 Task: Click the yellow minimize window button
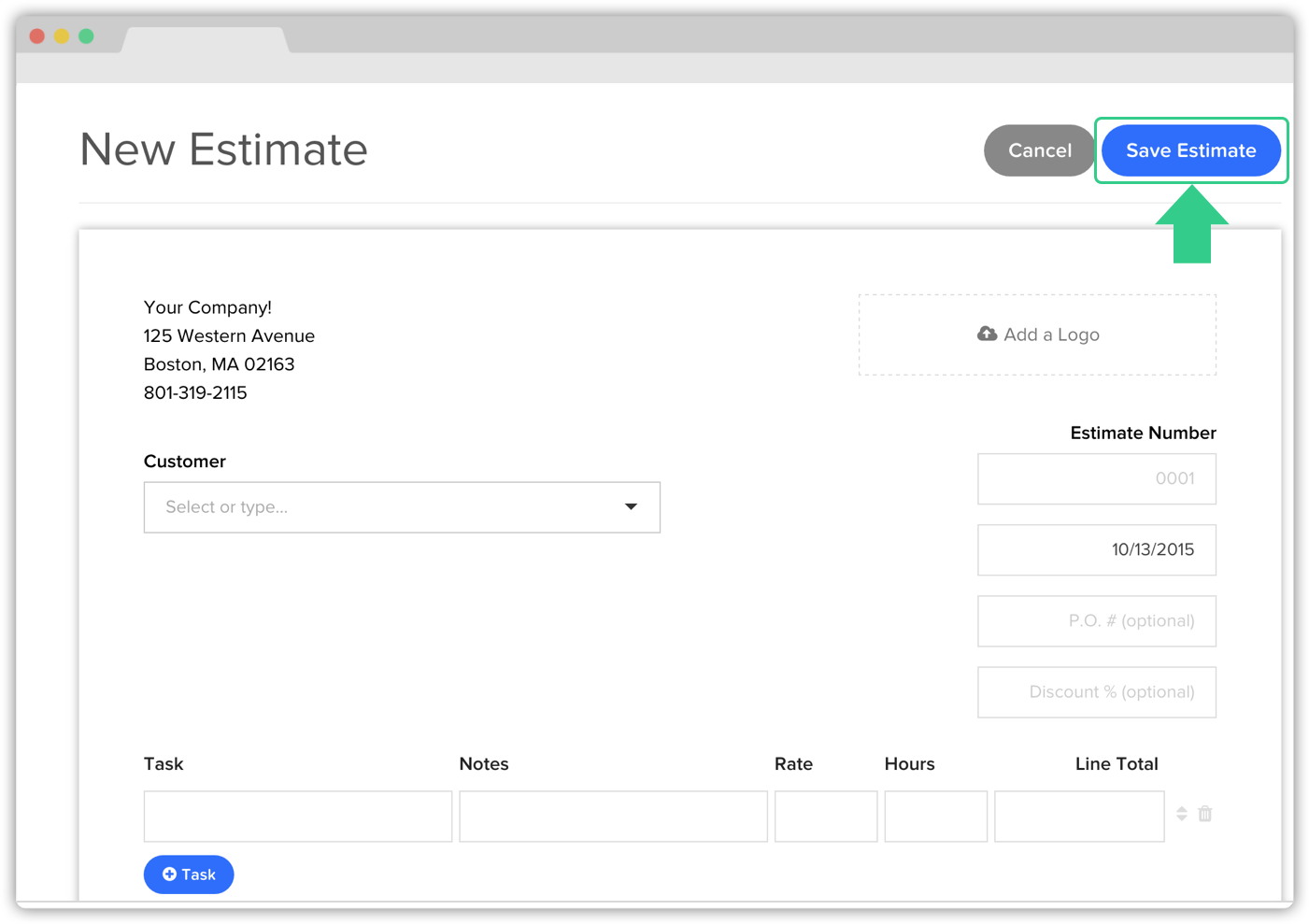pyautogui.click(x=62, y=36)
